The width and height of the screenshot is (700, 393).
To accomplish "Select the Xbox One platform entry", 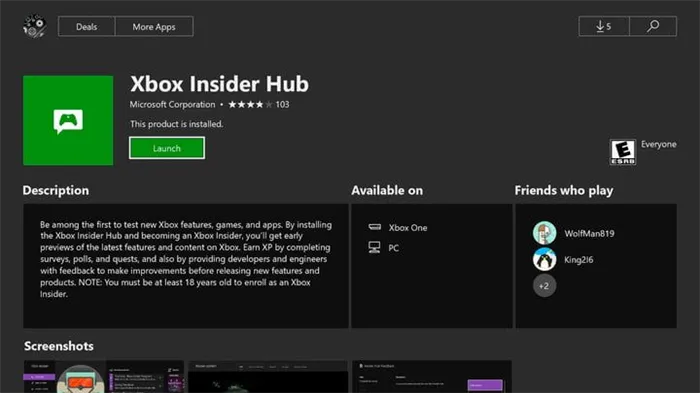I will click(x=398, y=227).
